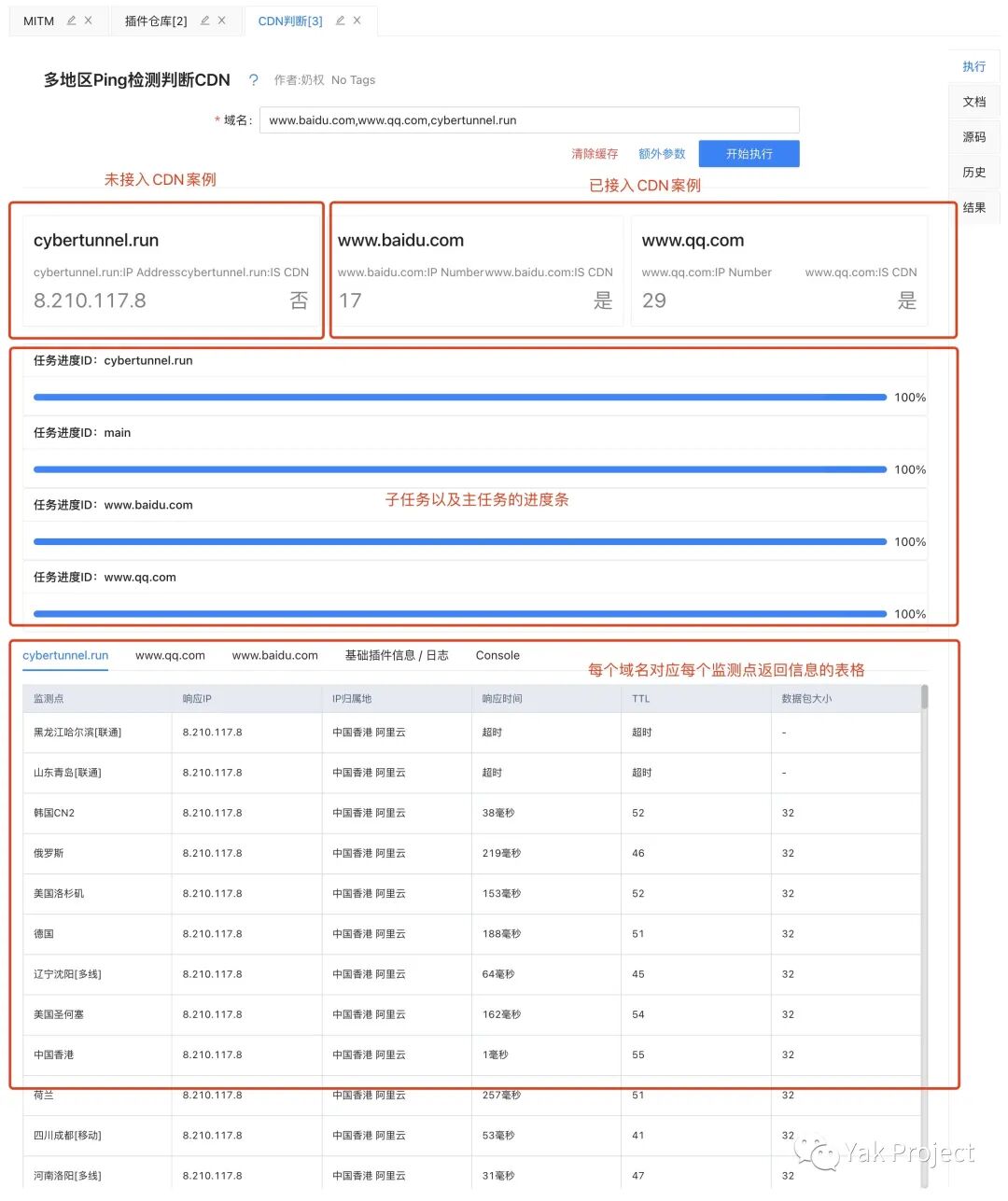Click the 监测点 column header
The height and width of the screenshot is (1201, 1008).
coord(98,699)
